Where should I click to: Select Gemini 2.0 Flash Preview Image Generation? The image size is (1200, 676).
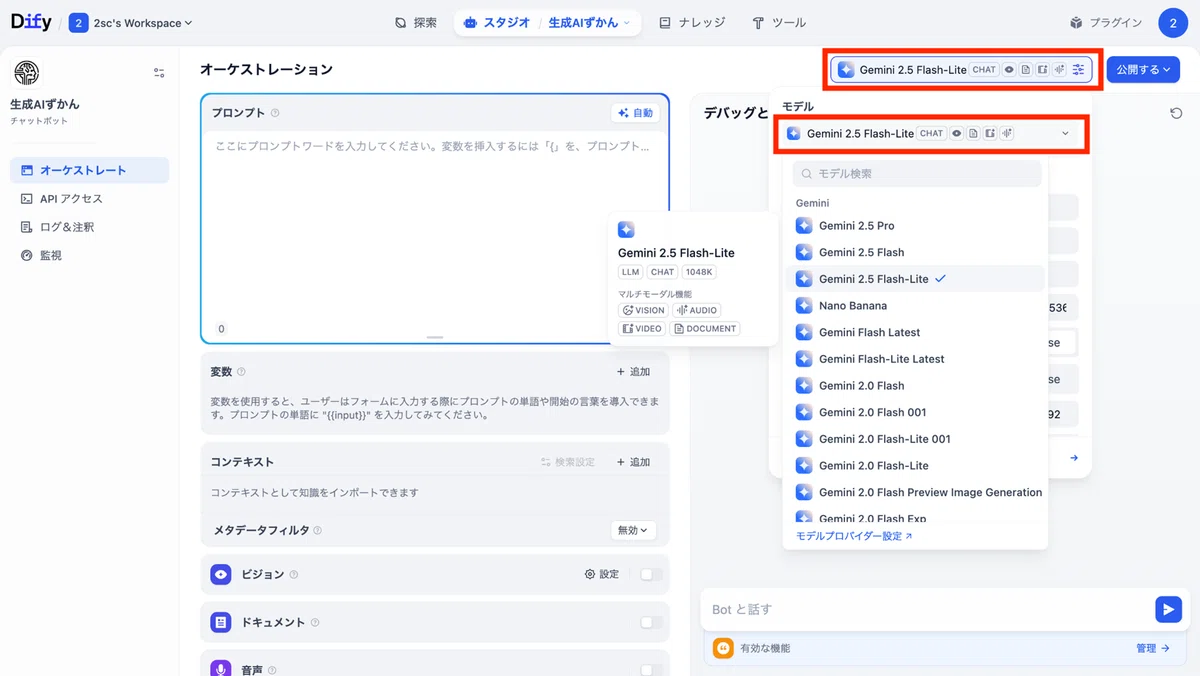pos(917,492)
